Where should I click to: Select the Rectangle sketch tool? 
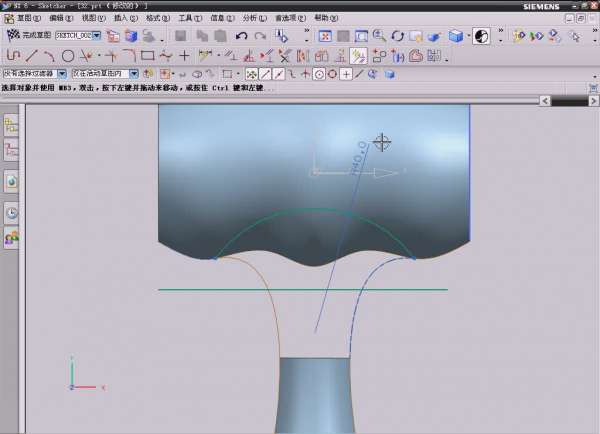(x=147, y=55)
